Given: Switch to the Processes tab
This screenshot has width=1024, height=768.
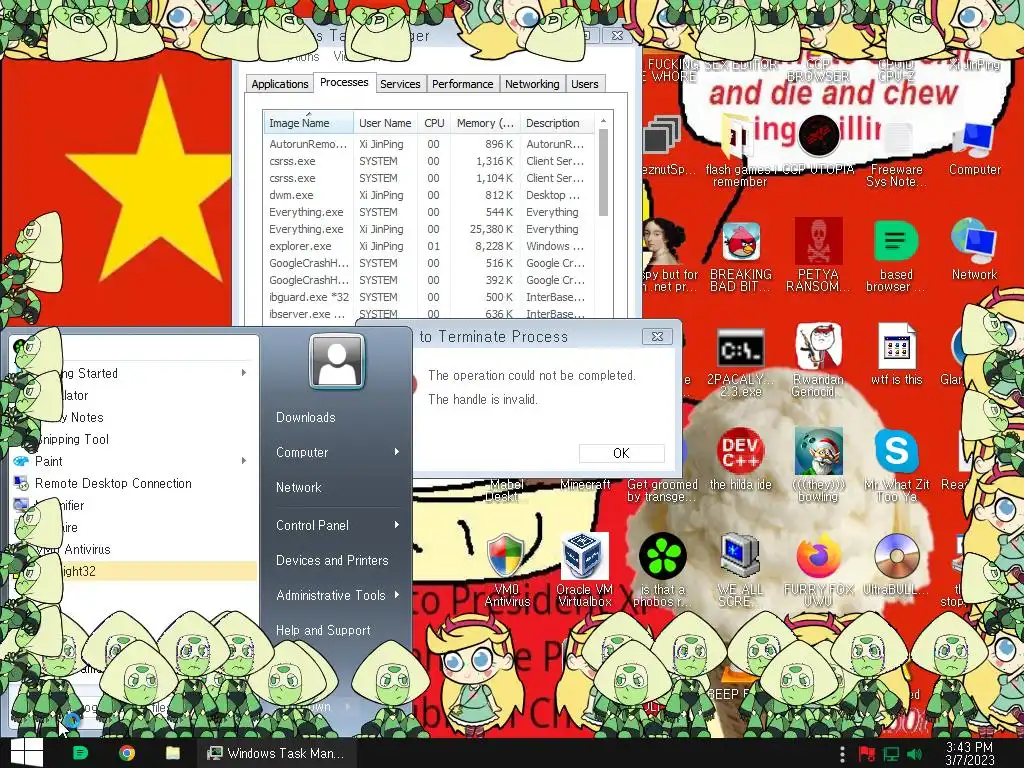Looking at the screenshot, I should point(344,82).
